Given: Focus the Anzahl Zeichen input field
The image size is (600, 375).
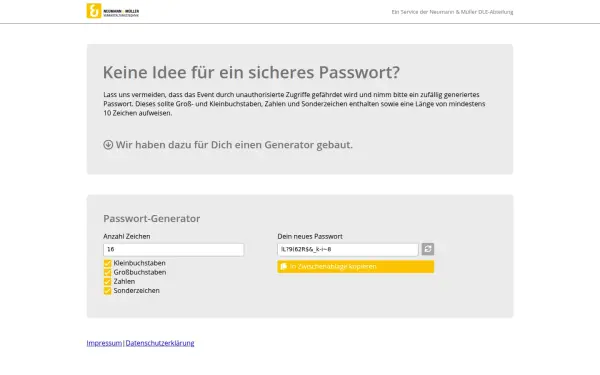Looking at the screenshot, I should (173, 249).
